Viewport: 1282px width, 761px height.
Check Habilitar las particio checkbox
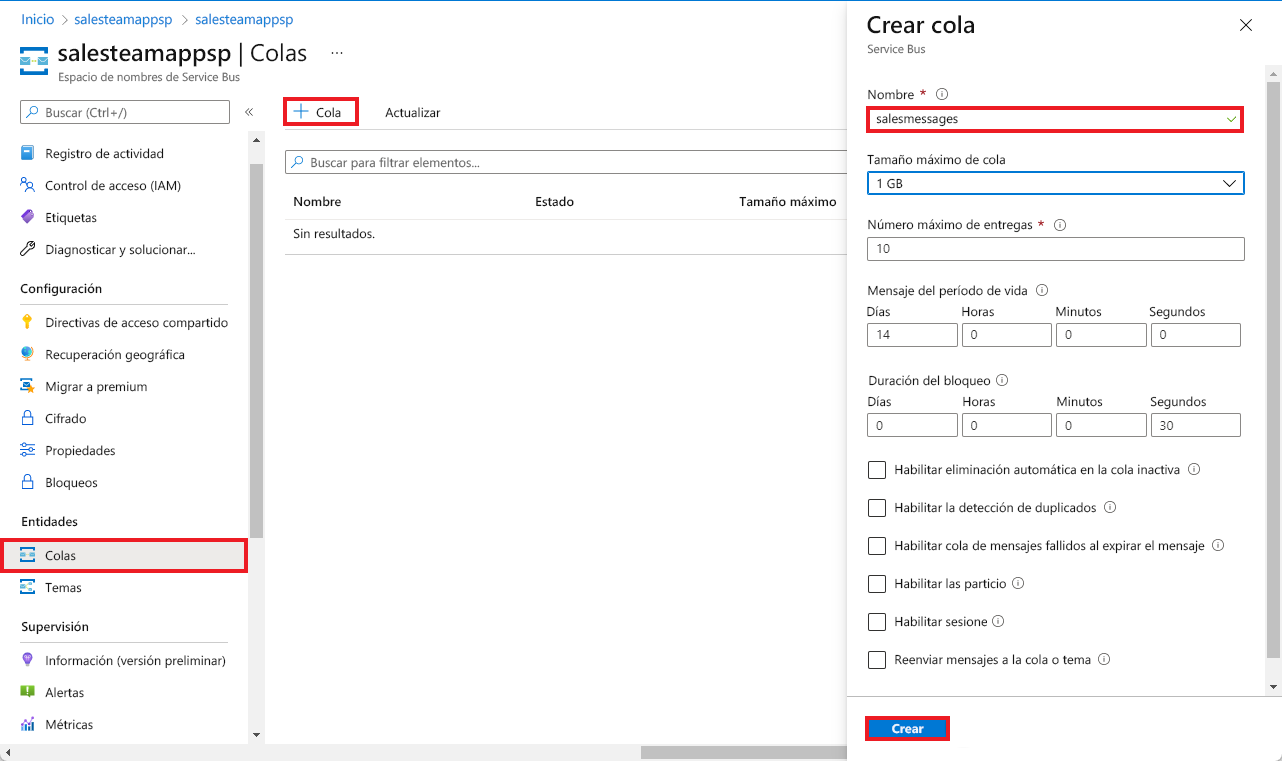coord(877,583)
